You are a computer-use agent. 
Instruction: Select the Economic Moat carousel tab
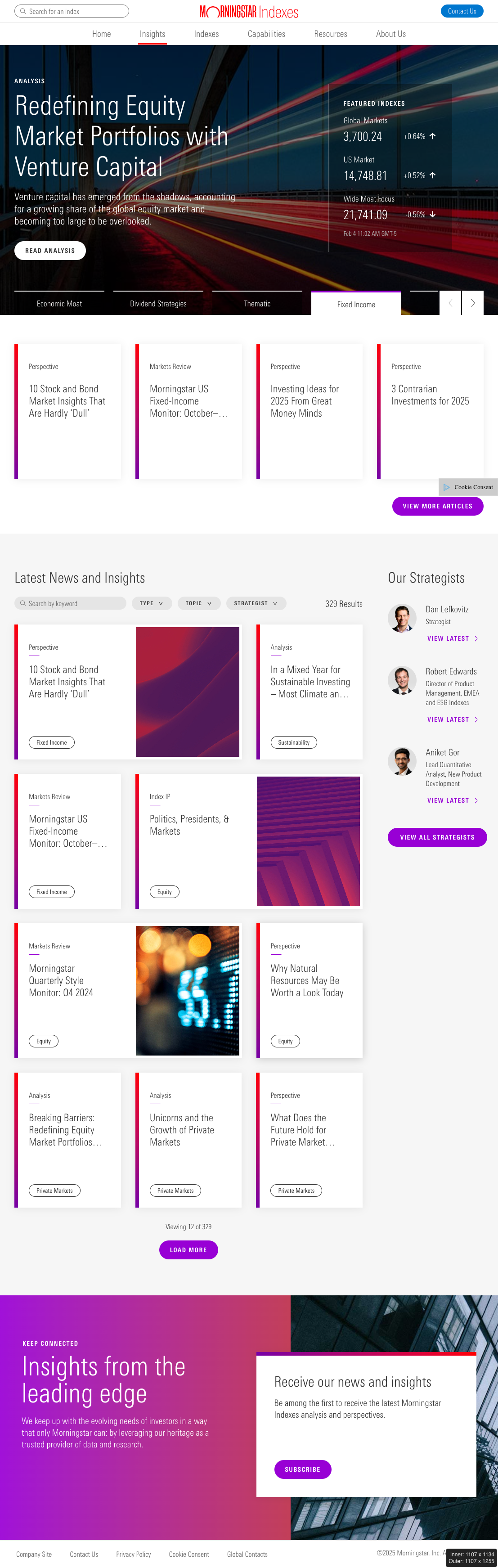point(59,303)
